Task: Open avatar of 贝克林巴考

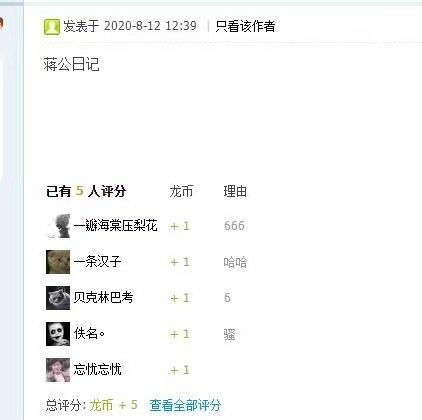Action: 58,298
